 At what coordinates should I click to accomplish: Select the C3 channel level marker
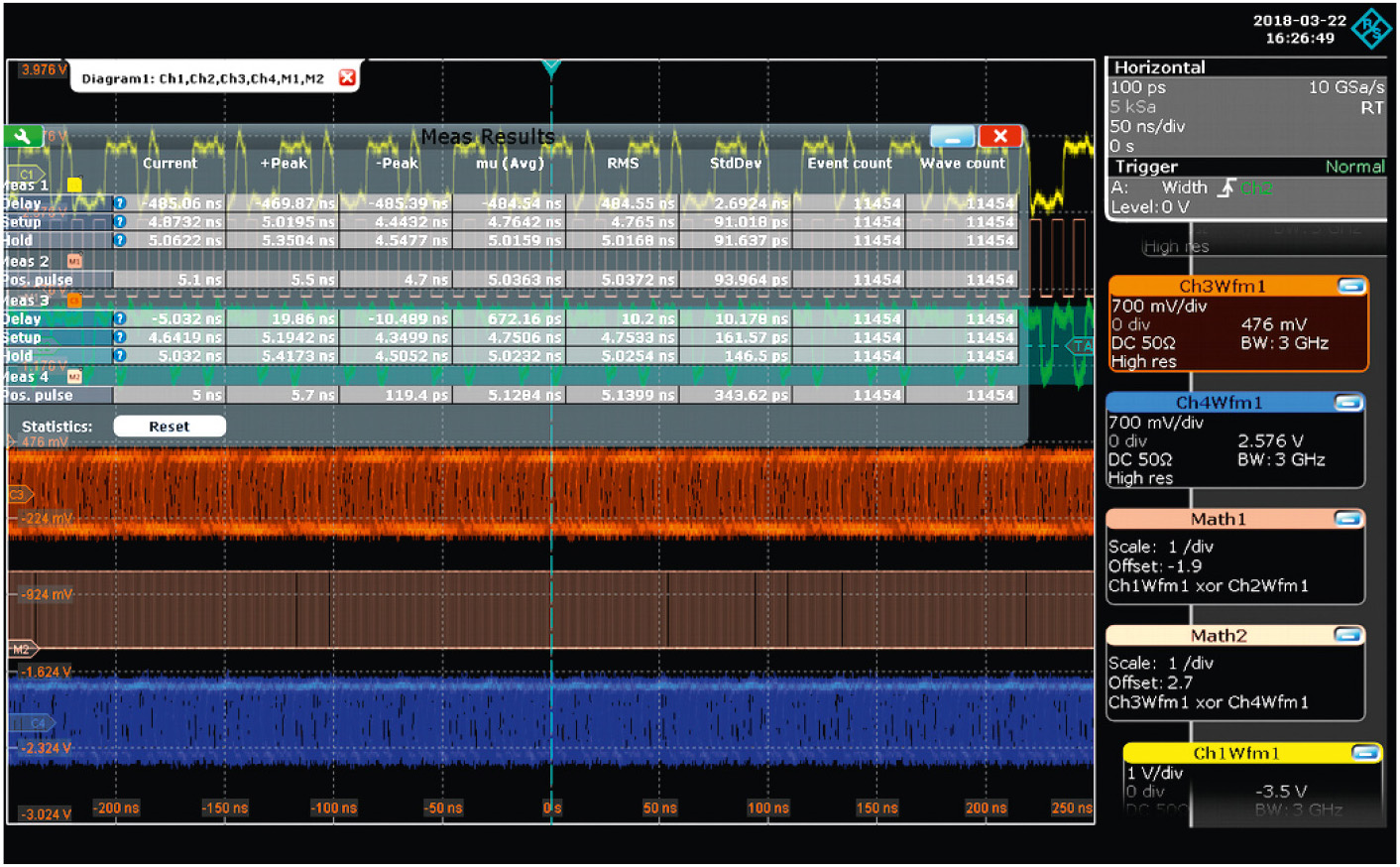pyautogui.click(x=20, y=494)
